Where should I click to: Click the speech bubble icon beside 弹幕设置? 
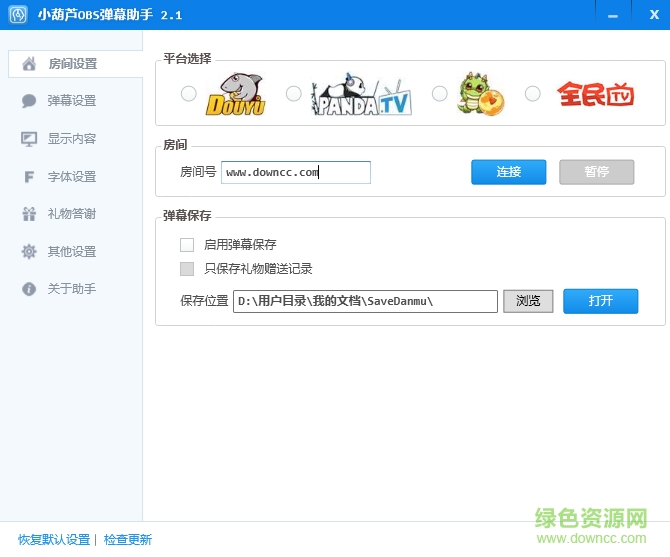click(x=29, y=101)
